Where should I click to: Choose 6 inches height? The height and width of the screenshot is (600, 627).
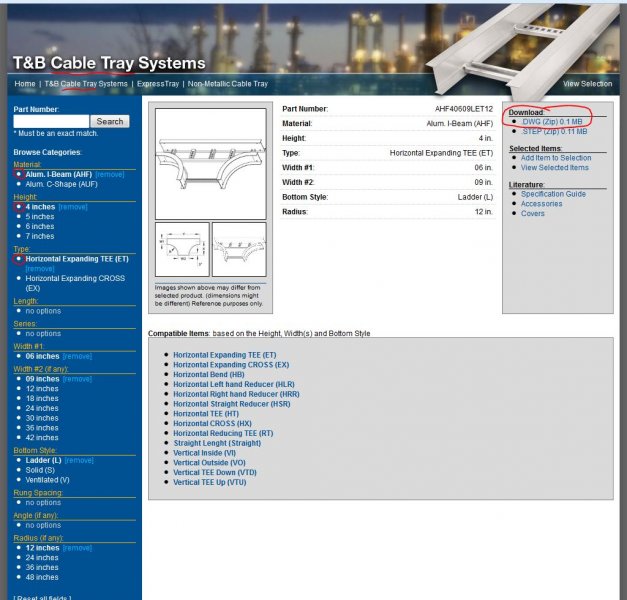(x=40, y=226)
